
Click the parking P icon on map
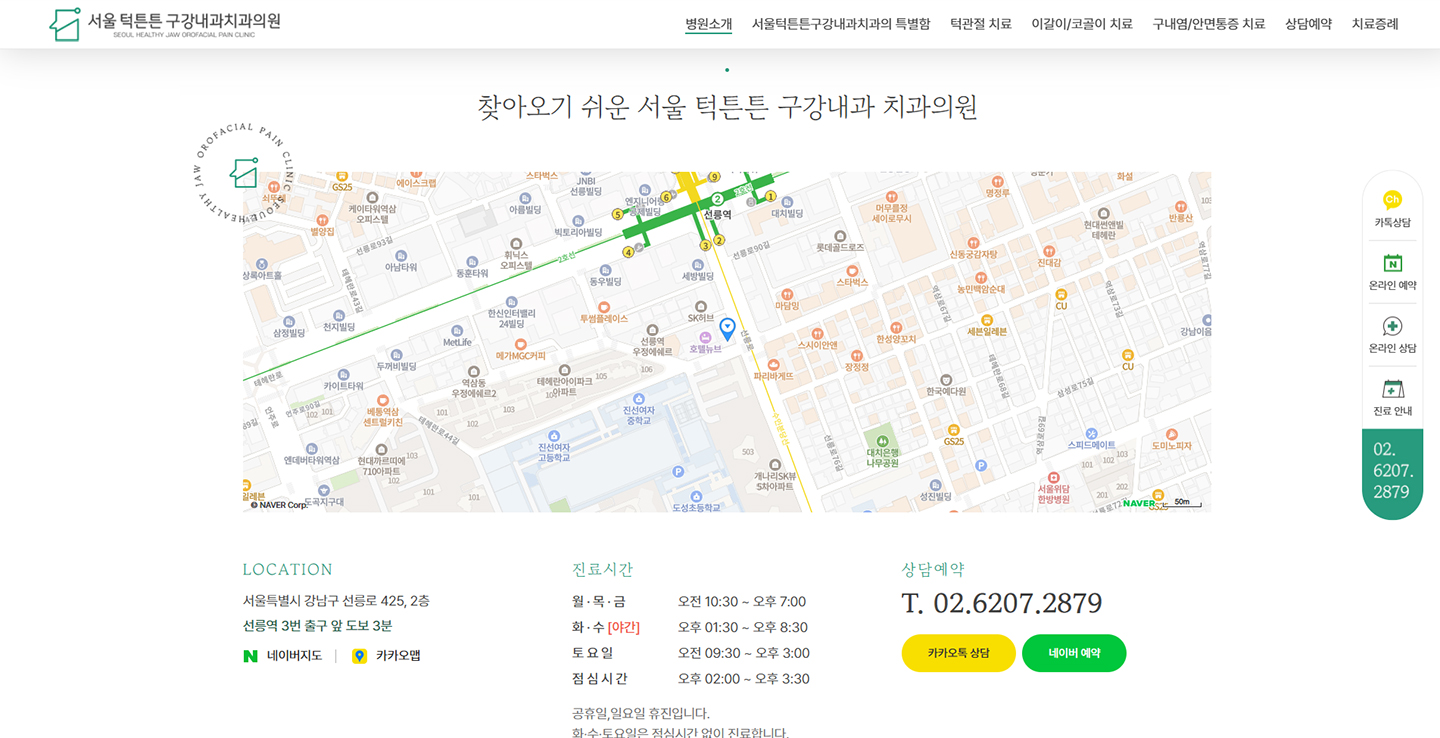(678, 471)
